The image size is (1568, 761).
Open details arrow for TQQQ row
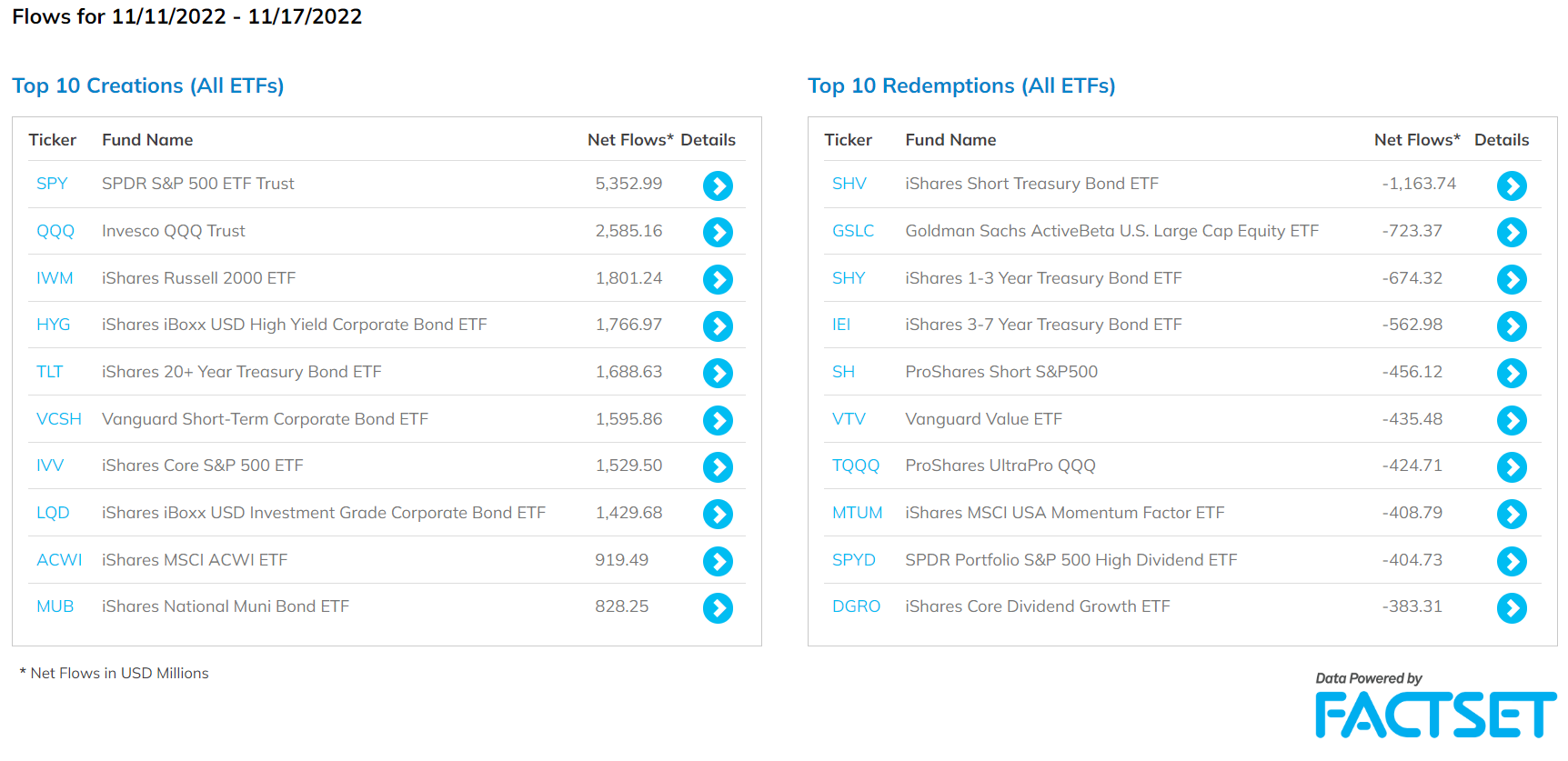(x=1512, y=466)
